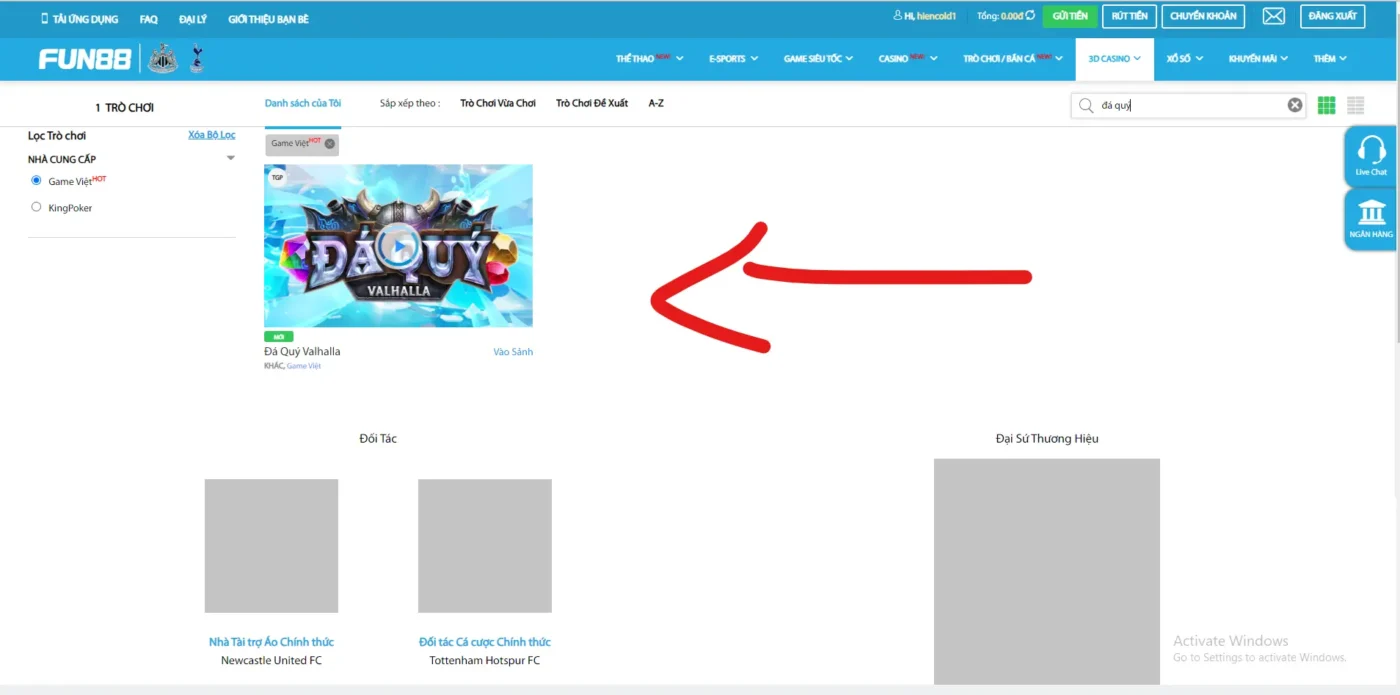Open the Thể Thao dropdown menu
Screen dimensions: 1400x695
coord(649,59)
